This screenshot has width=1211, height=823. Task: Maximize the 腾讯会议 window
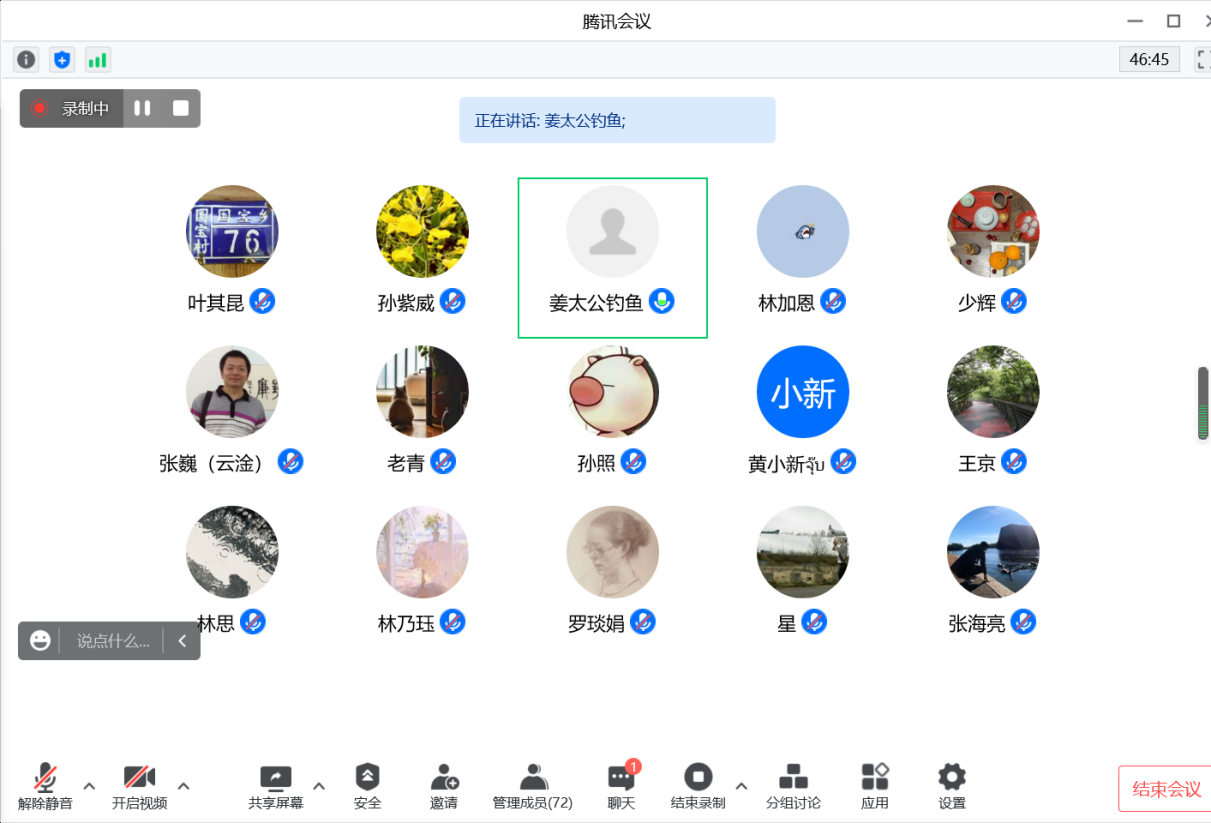point(1174,21)
